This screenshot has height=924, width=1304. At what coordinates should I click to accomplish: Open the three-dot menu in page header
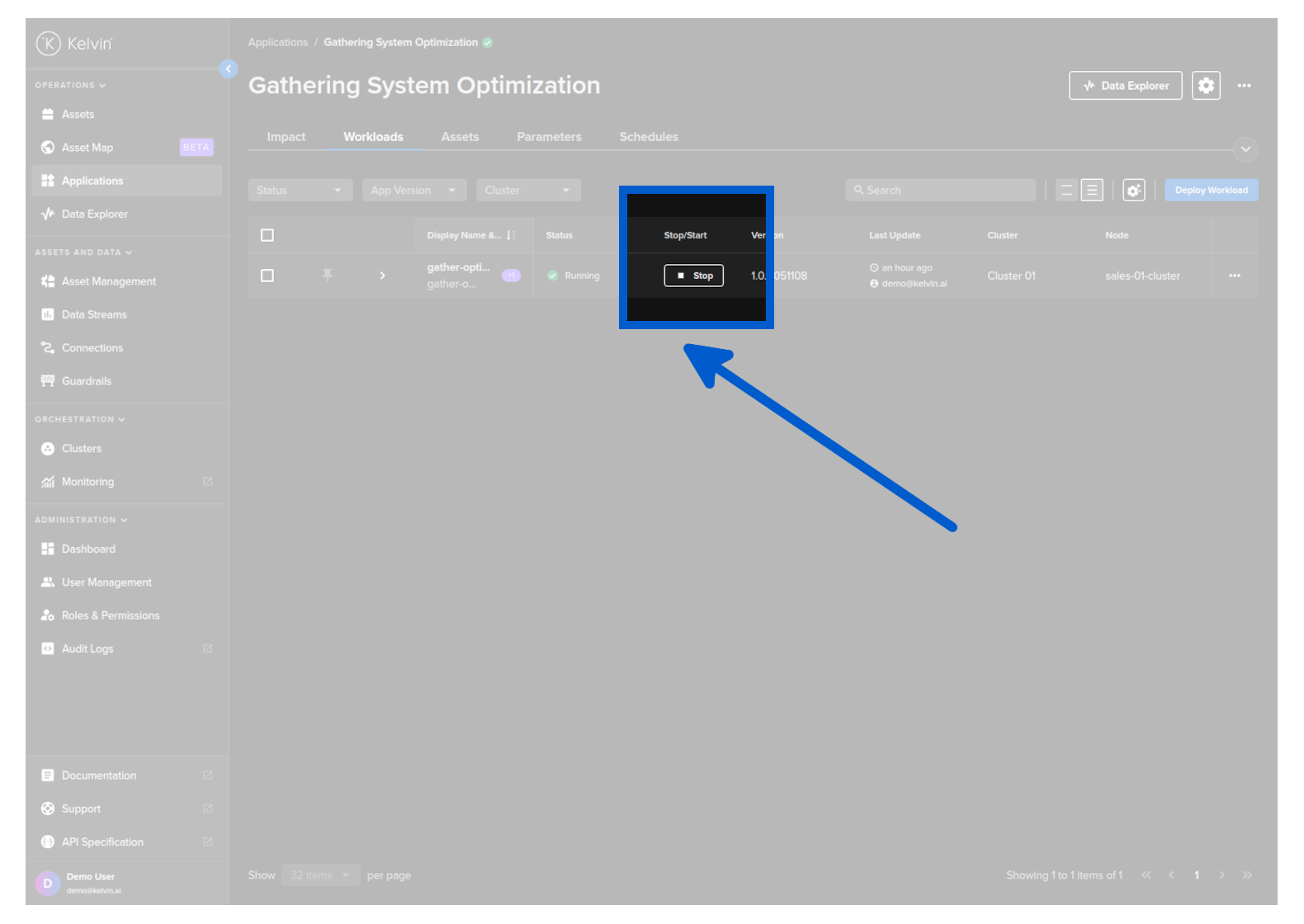1244,86
